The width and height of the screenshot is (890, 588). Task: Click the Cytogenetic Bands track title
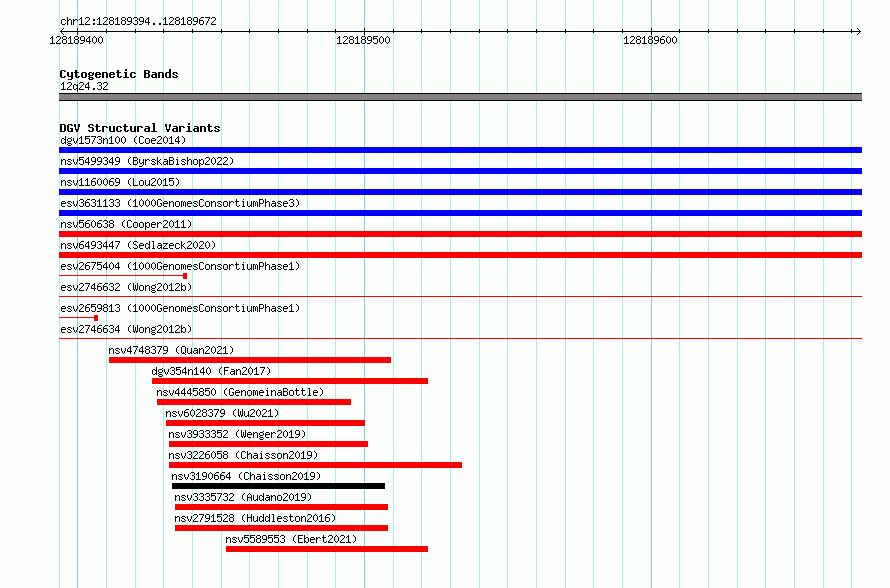coord(119,74)
